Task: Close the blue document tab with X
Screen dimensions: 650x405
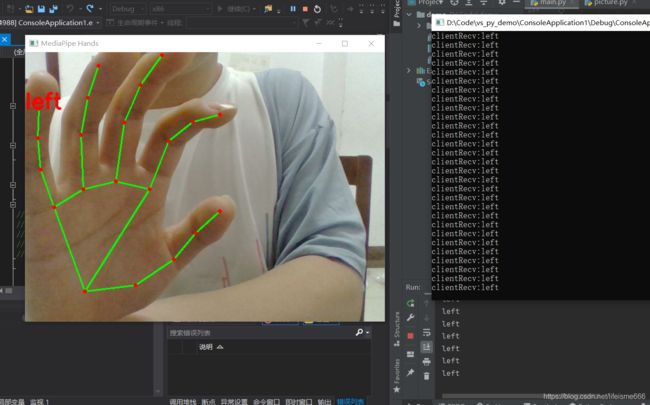Action: pyautogui.click(x=5, y=39)
